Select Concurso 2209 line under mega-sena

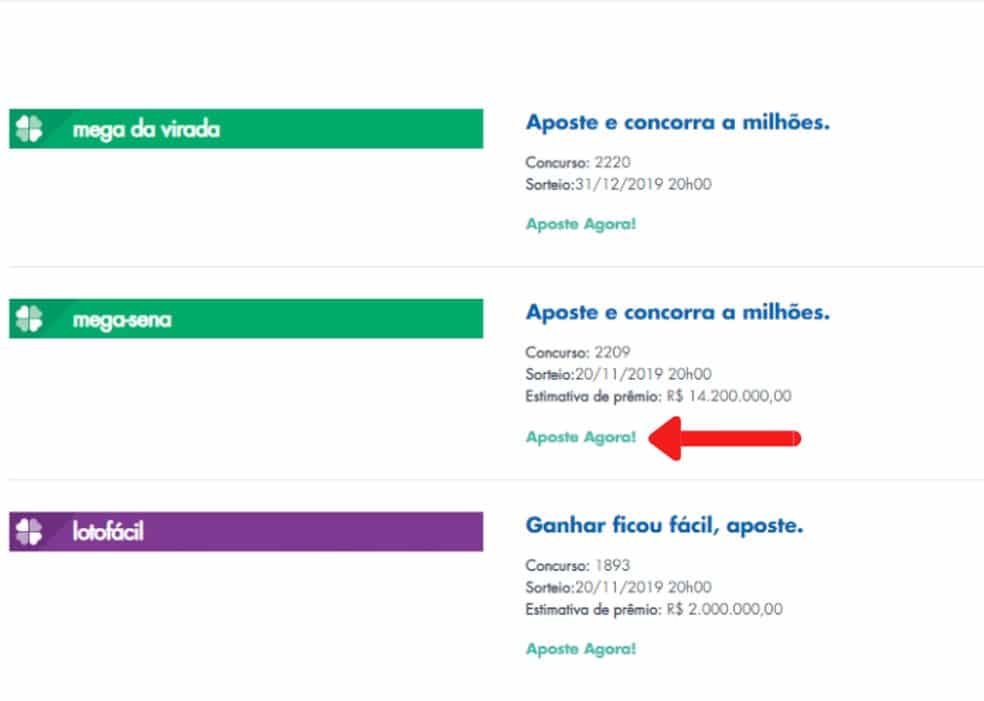point(577,351)
